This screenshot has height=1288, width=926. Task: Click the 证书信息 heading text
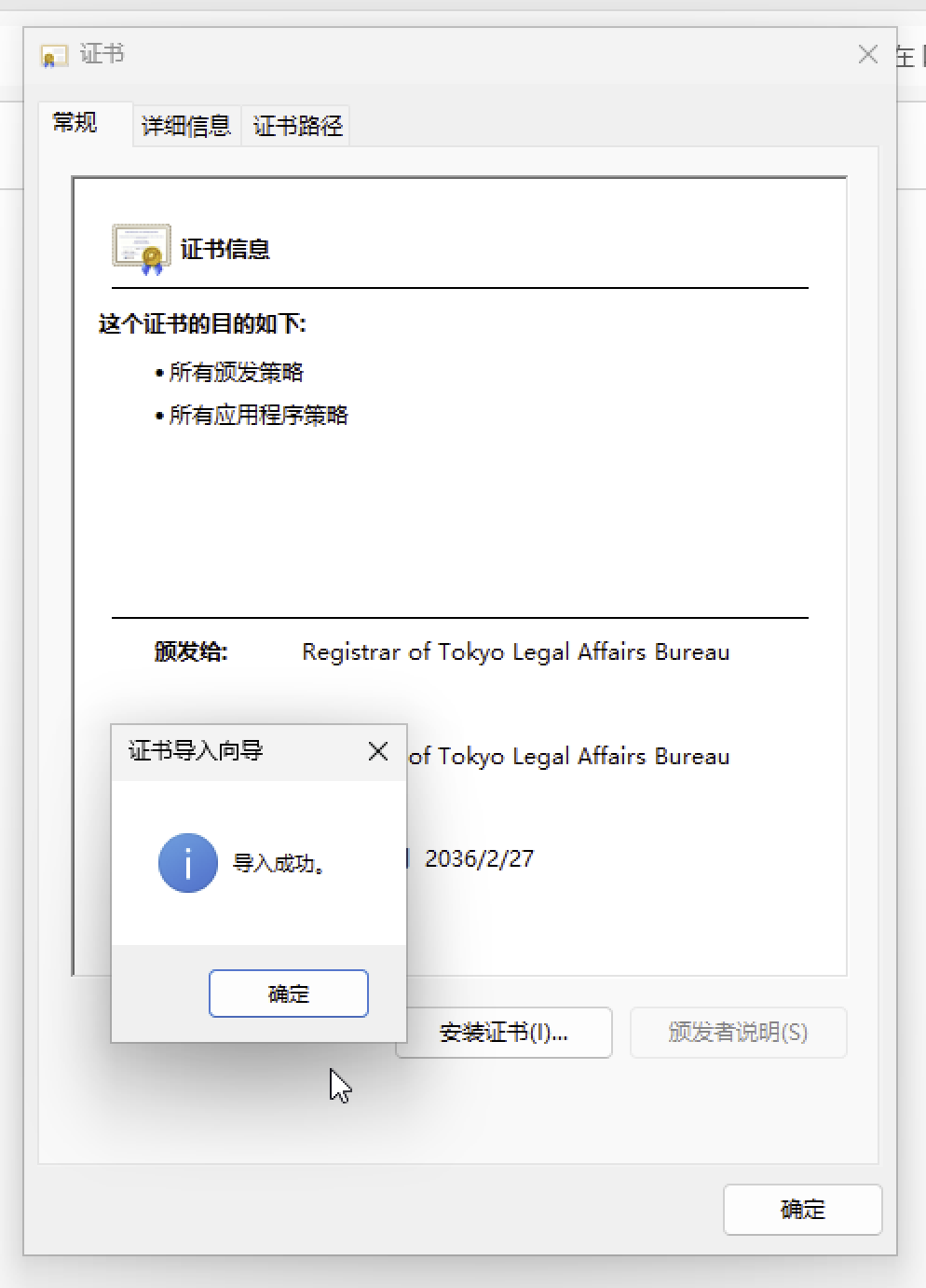225,250
